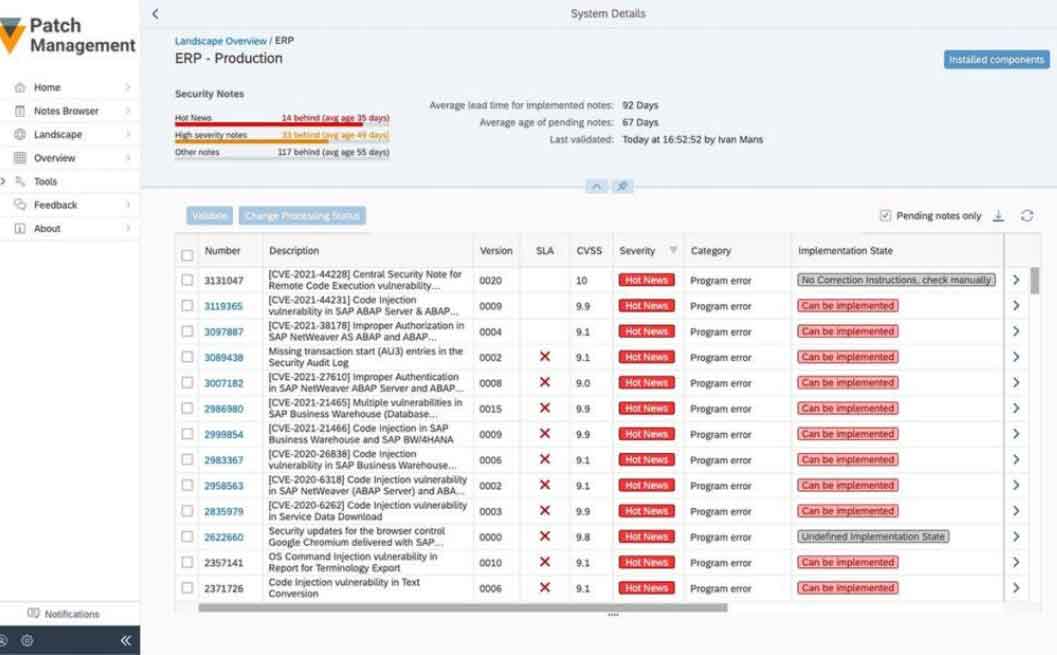Collapse the left sidebar with the double-chevron
Image resolution: width=1057 pixels, height=655 pixels.
[x=124, y=642]
